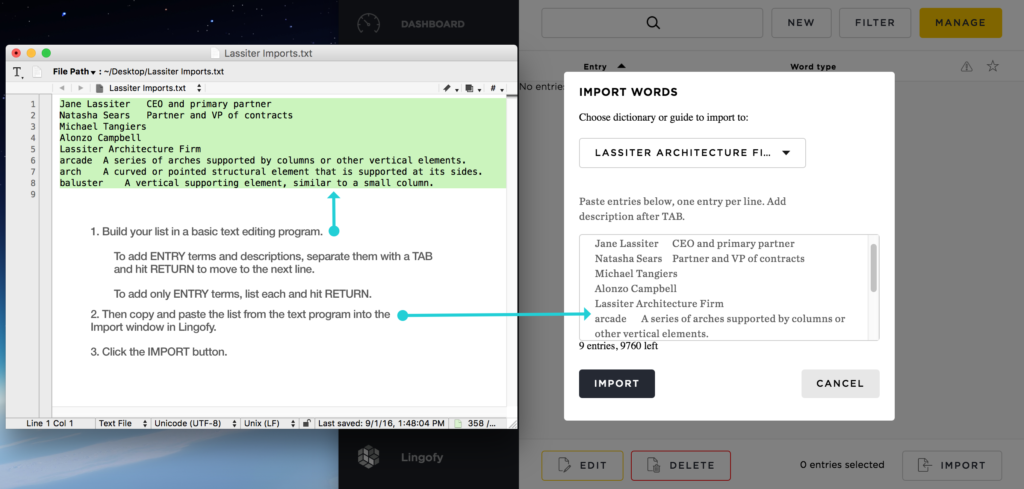Click the 'Jane Lassiter' line in editor
The image size is (1024, 489).
165,104
